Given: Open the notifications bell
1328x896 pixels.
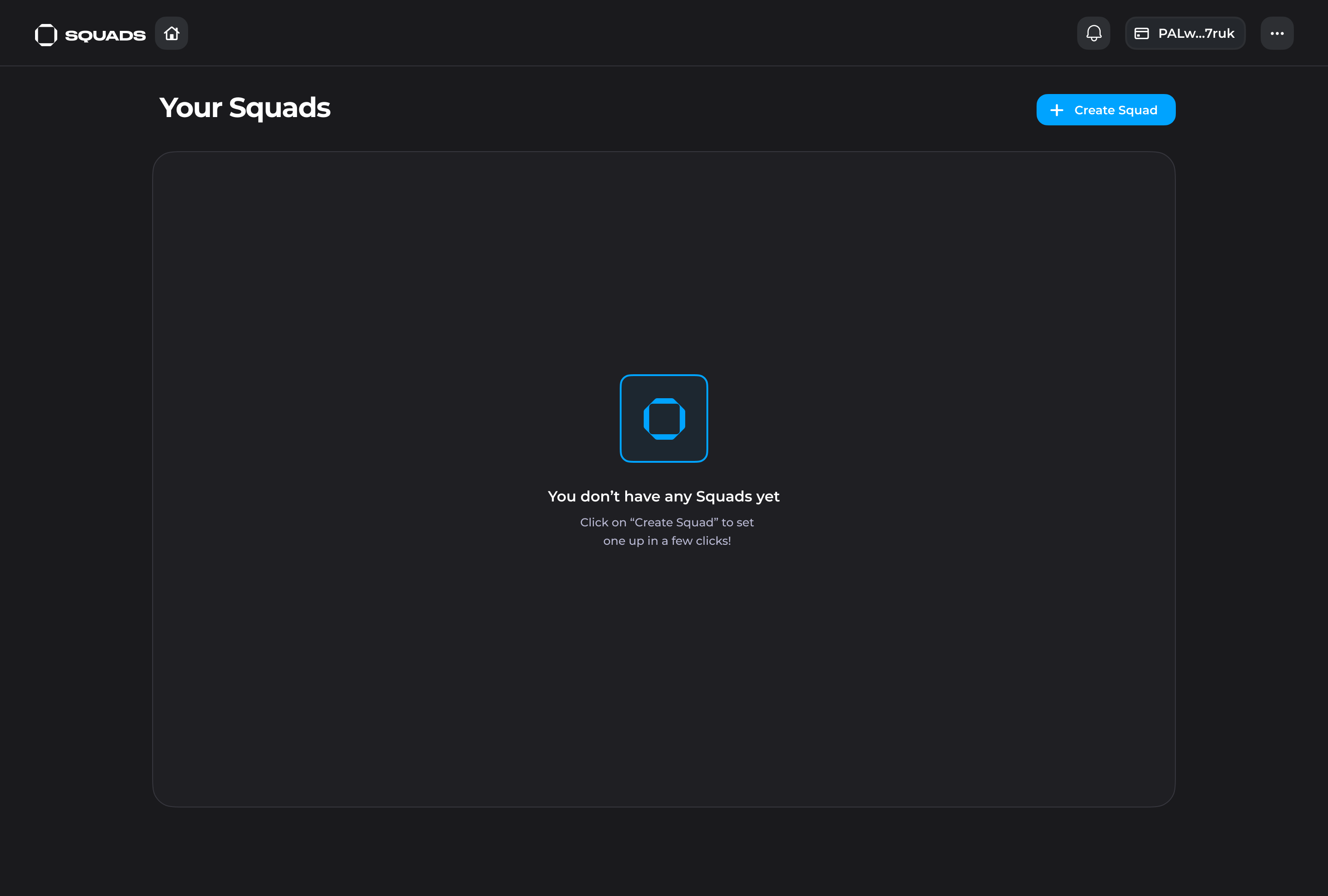Looking at the screenshot, I should coord(1093,34).
